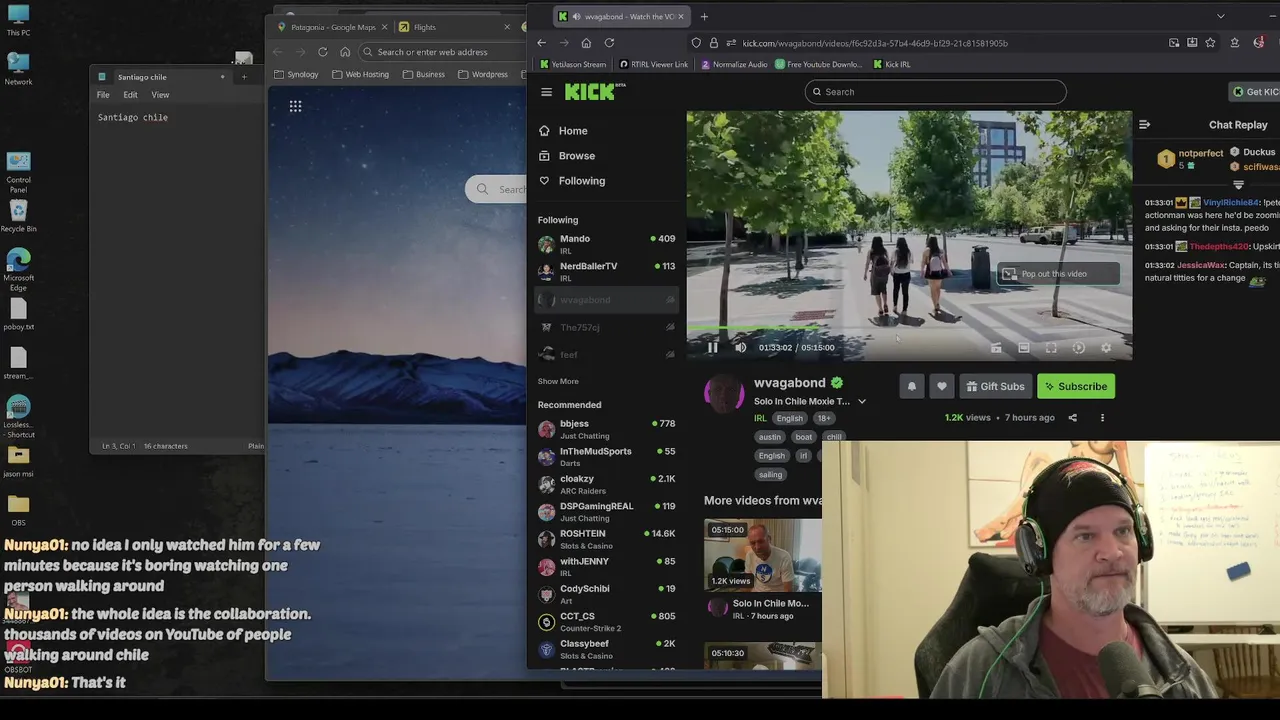Click Get Kick app button

tap(1255, 92)
